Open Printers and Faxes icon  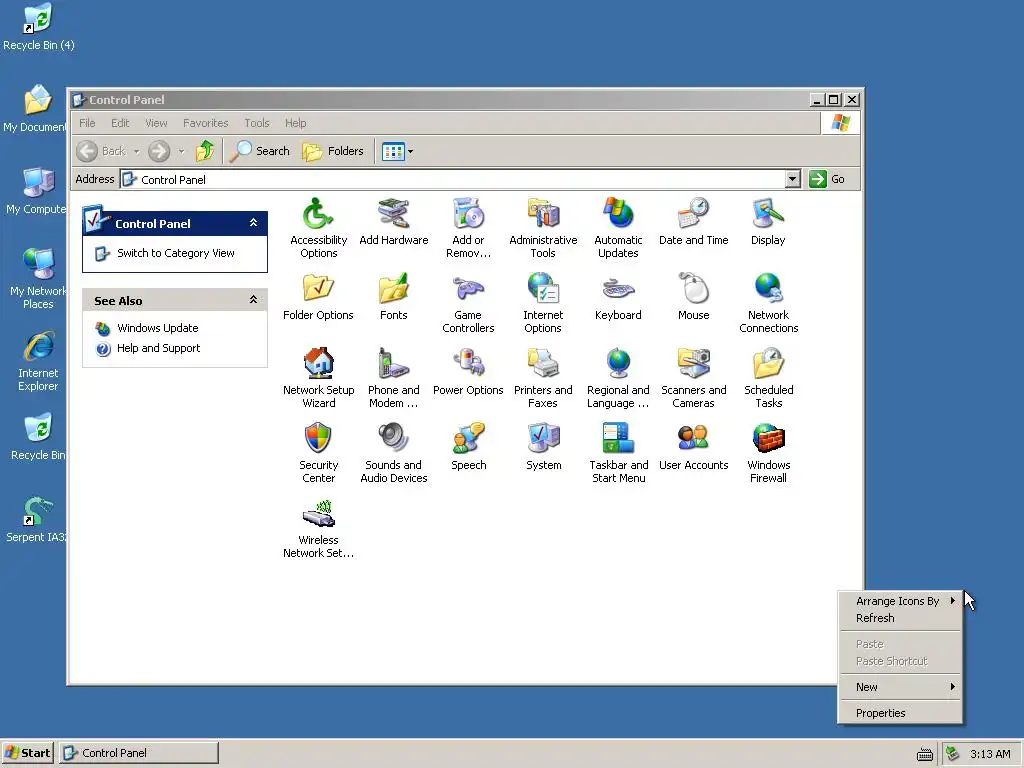(x=543, y=378)
